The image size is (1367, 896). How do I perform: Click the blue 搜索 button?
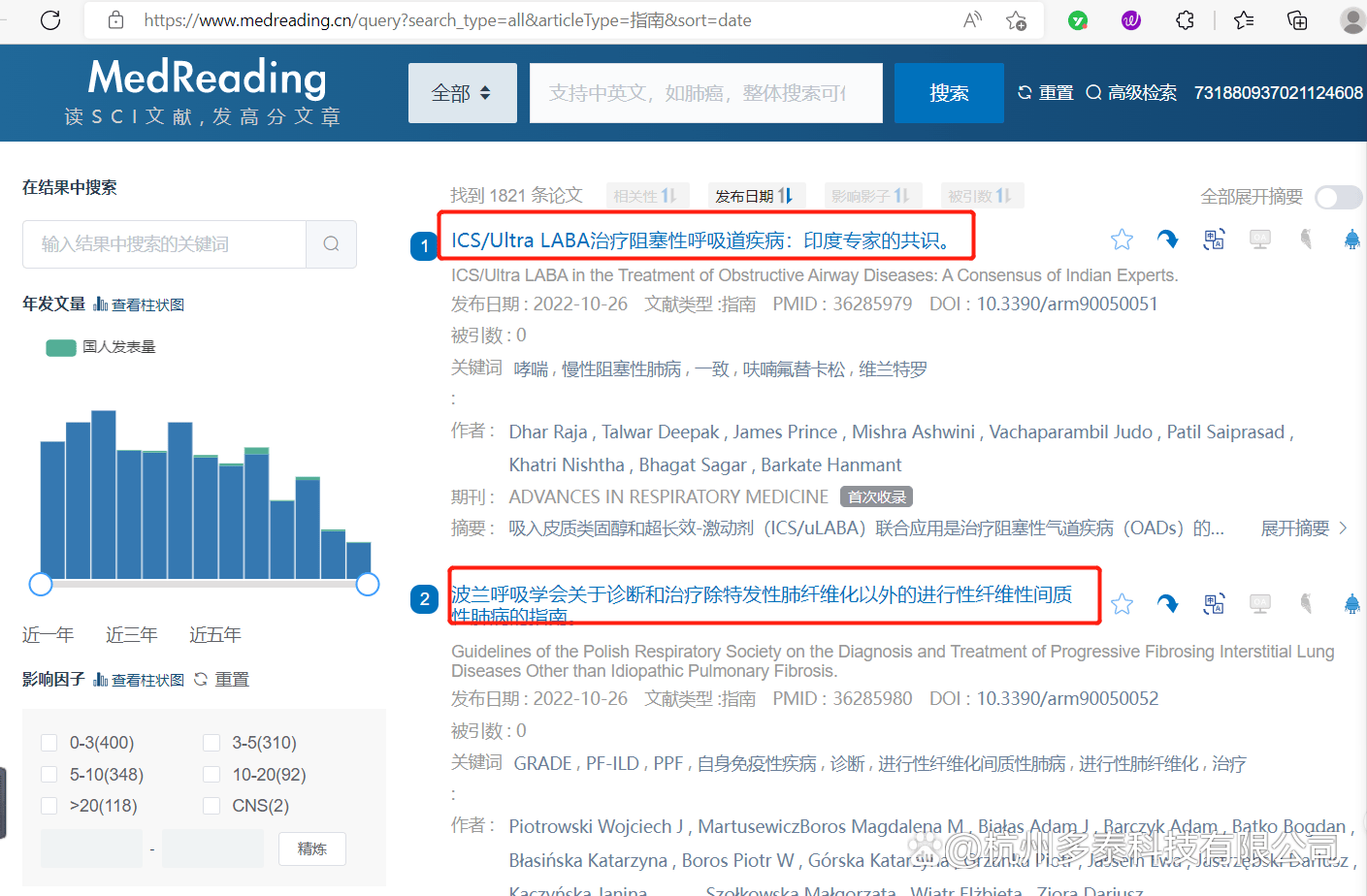point(949,93)
